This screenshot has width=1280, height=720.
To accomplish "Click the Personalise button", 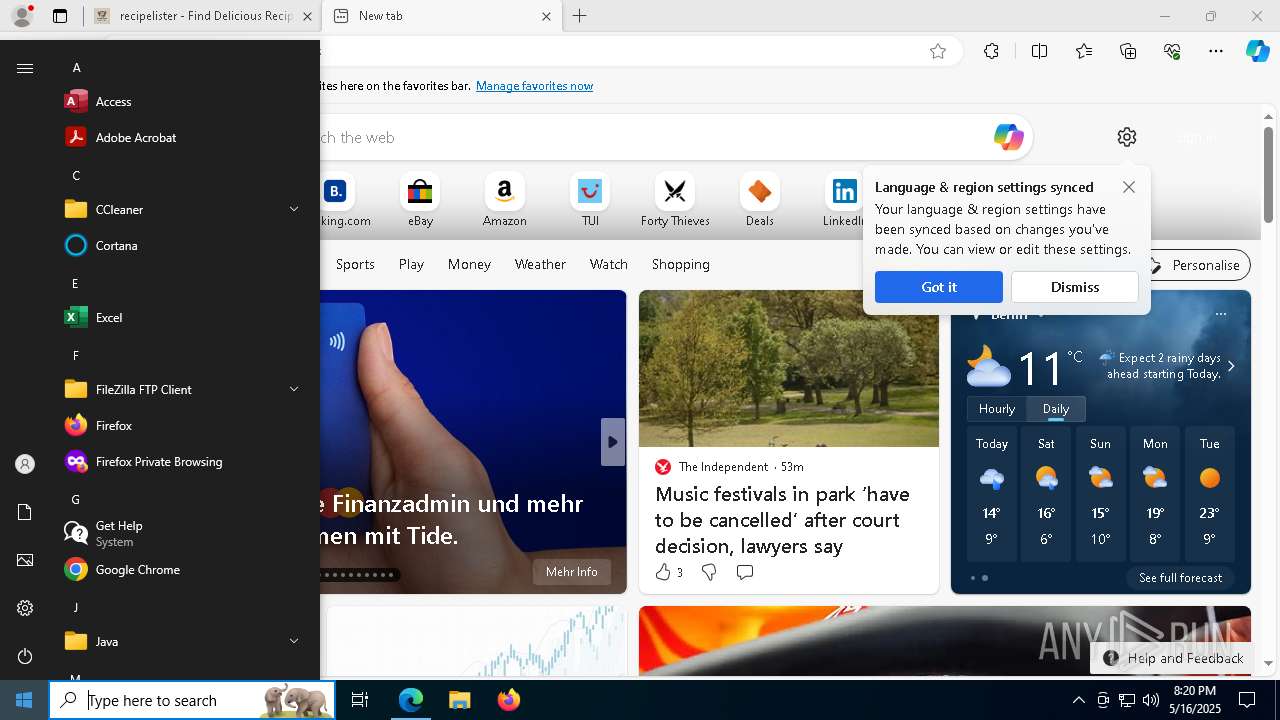I will point(1196,265).
